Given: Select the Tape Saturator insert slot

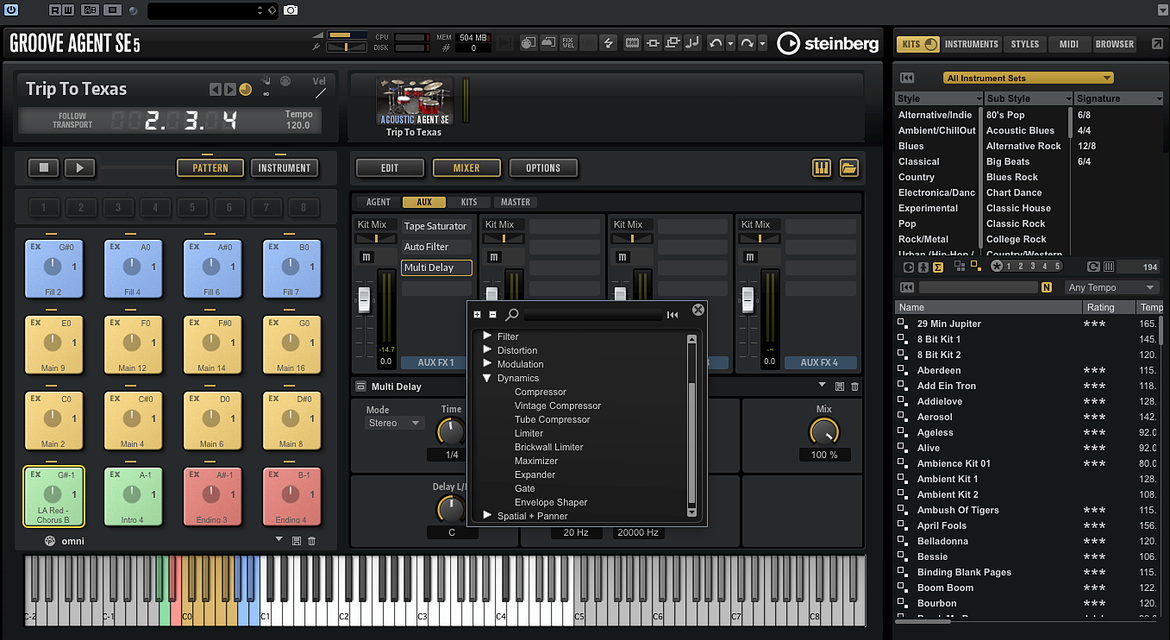Looking at the screenshot, I should [x=436, y=226].
